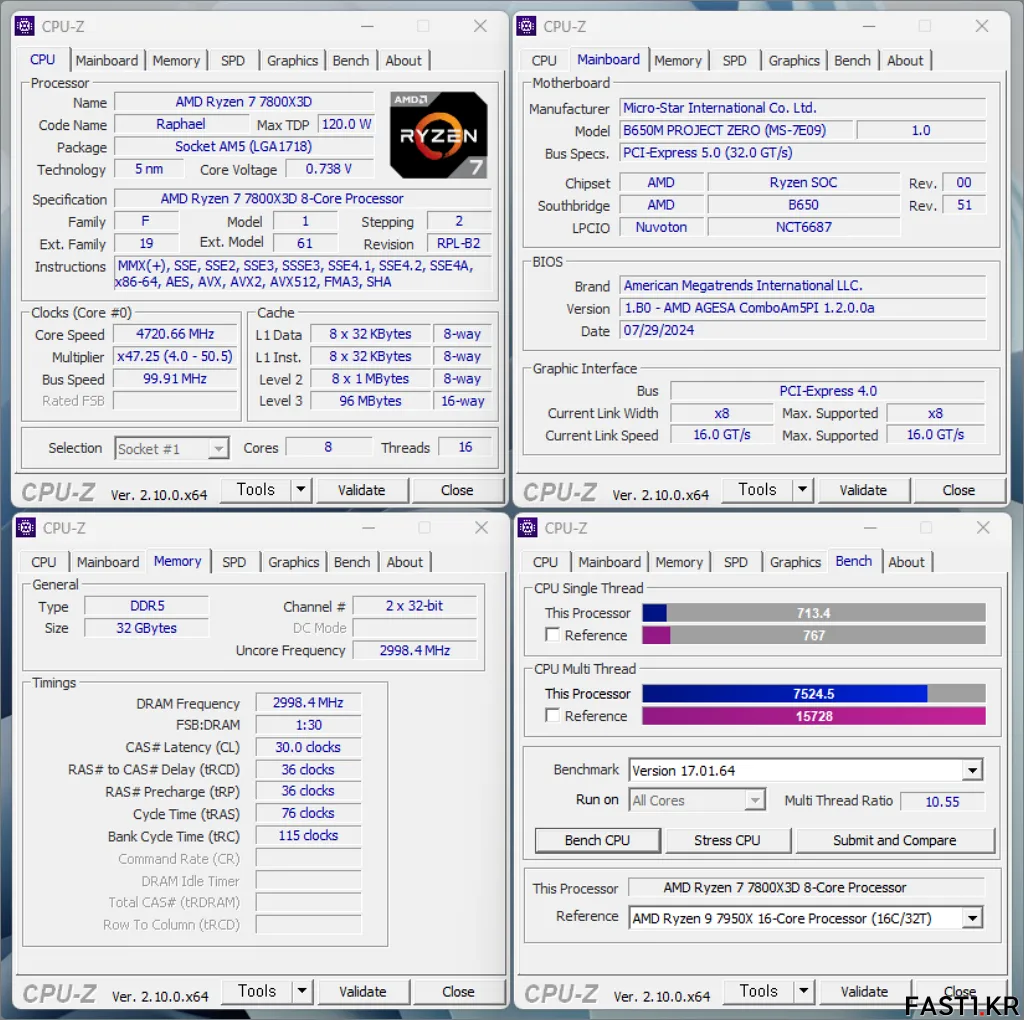Click the Core Speed value 4720.66 MHz
Screen dimensions: 1024x1020
(x=175, y=334)
